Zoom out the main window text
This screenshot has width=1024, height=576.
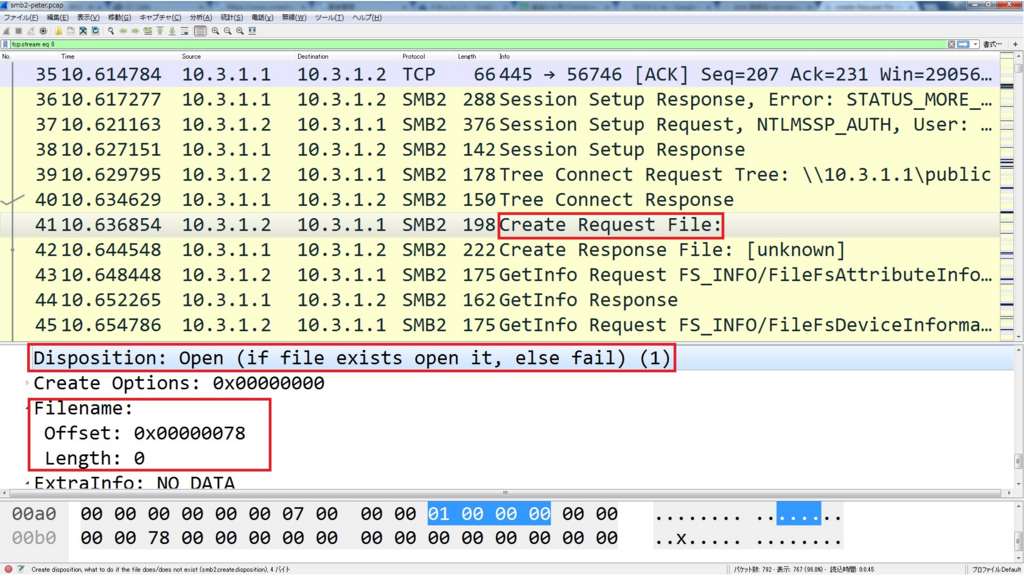point(228,31)
